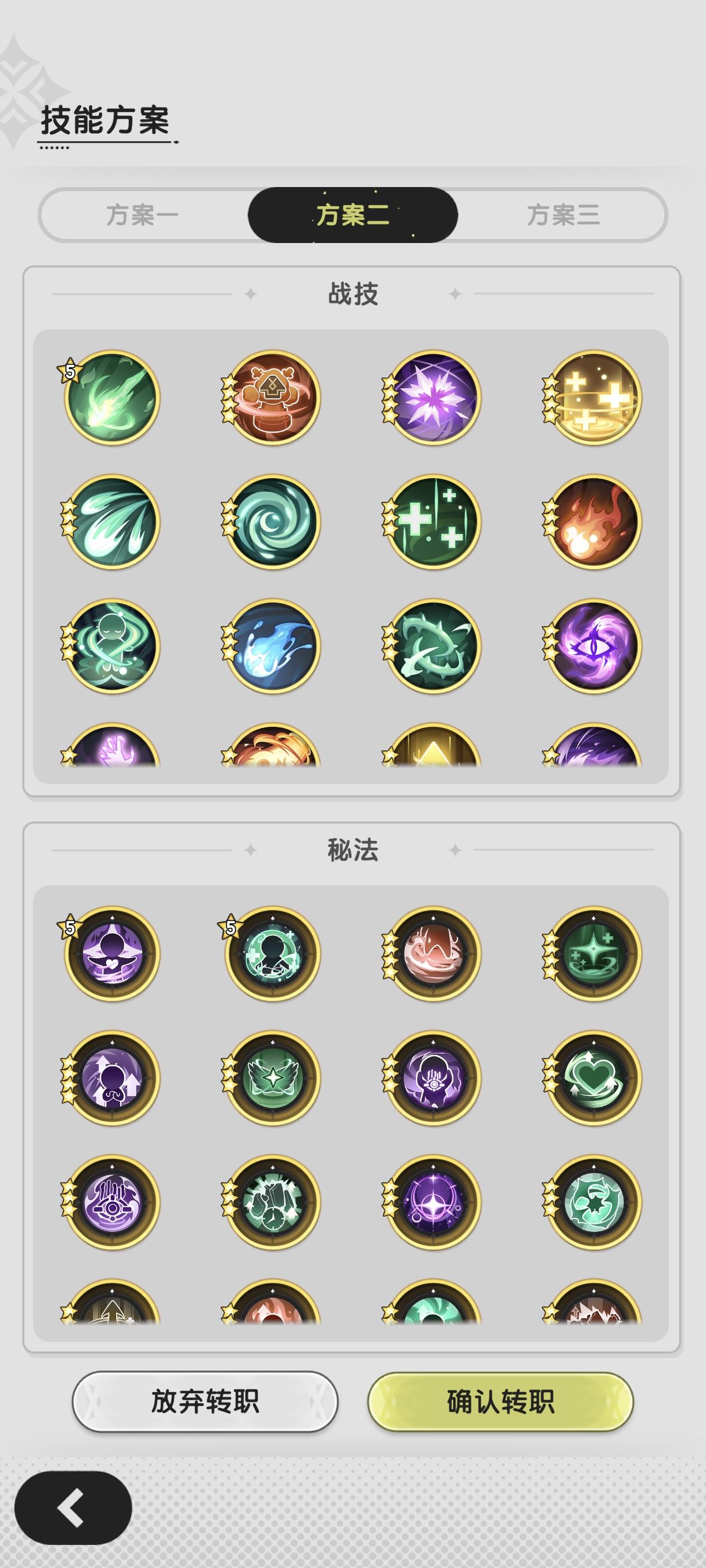706x1568 pixels.
Task: Go back using the arrow button
Action: [73, 1508]
